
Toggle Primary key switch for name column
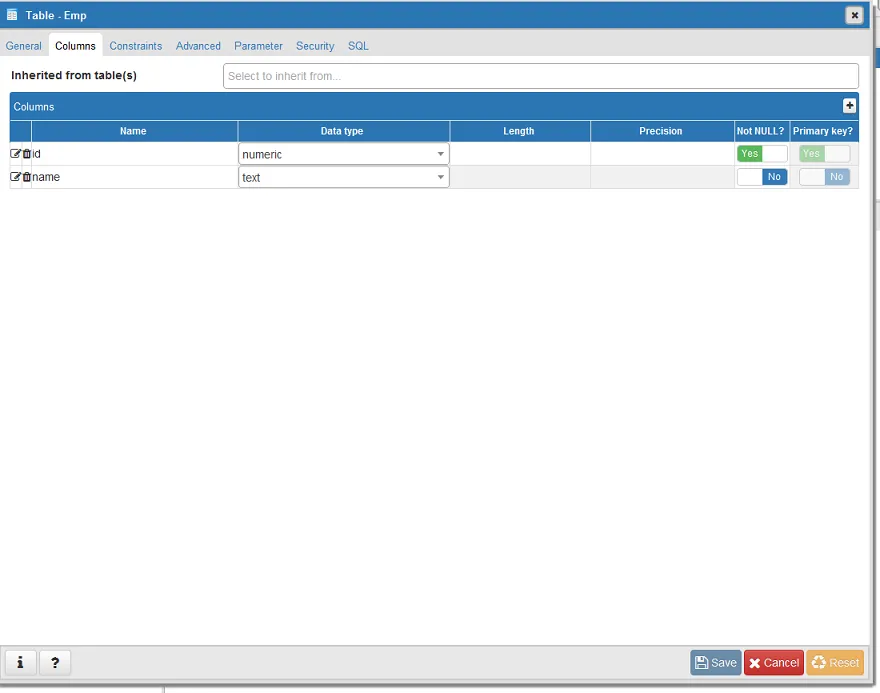pyautogui.click(x=824, y=177)
